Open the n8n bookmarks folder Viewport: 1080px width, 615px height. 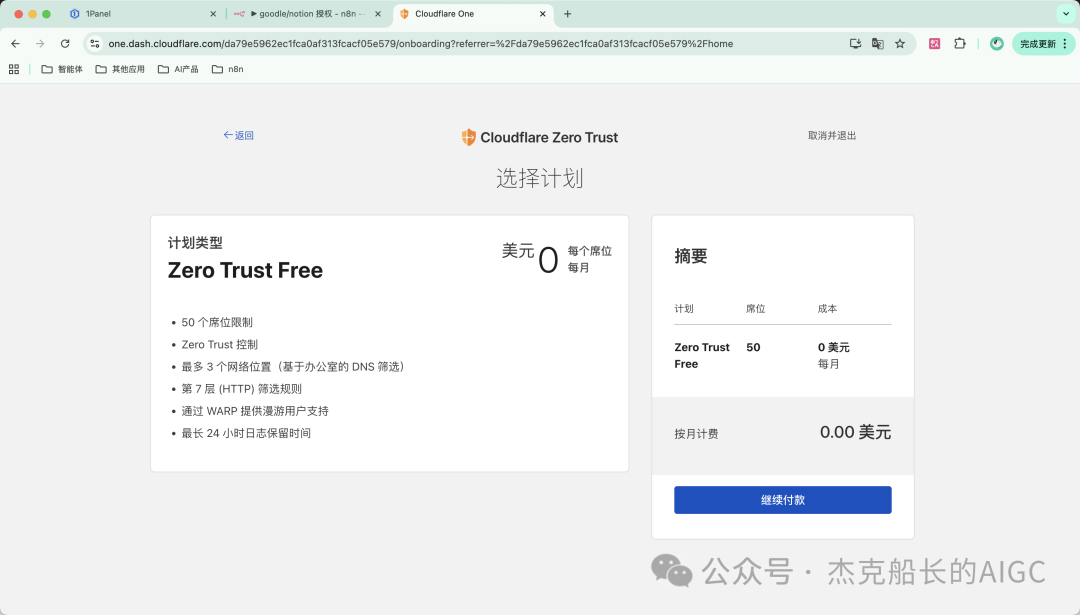click(x=227, y=69)
